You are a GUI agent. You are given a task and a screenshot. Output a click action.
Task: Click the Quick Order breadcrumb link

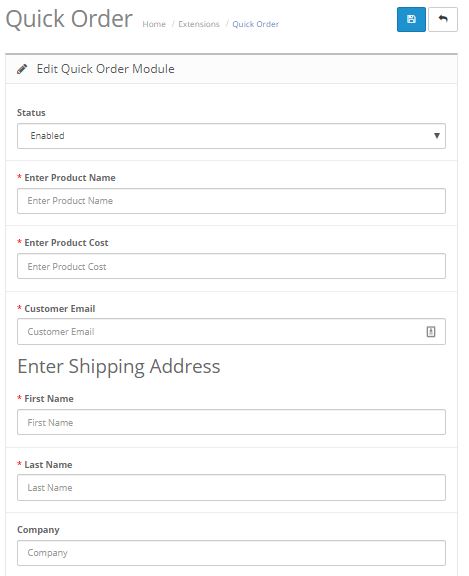click(256, 24)
